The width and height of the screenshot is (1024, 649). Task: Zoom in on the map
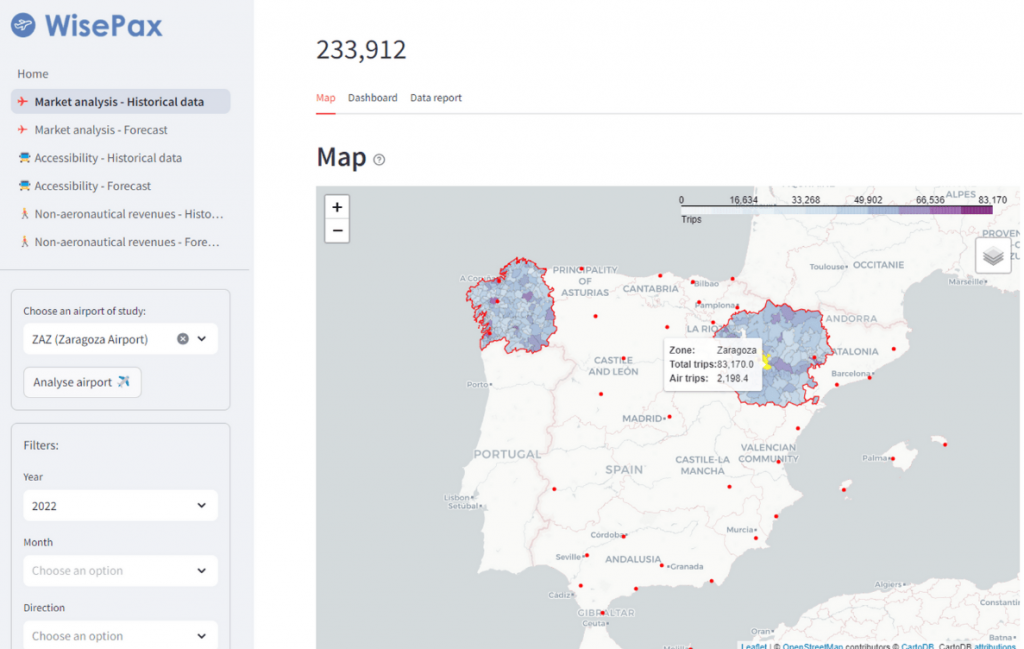(x=338, y=207)
